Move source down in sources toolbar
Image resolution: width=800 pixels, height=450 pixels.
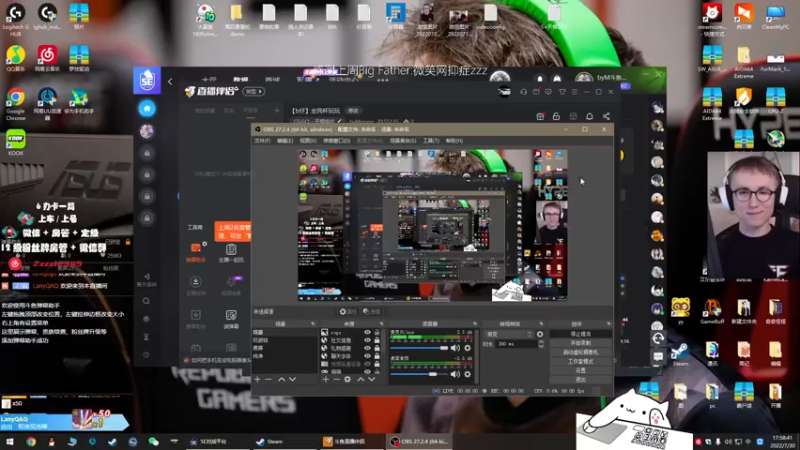(x=371, y=379)
